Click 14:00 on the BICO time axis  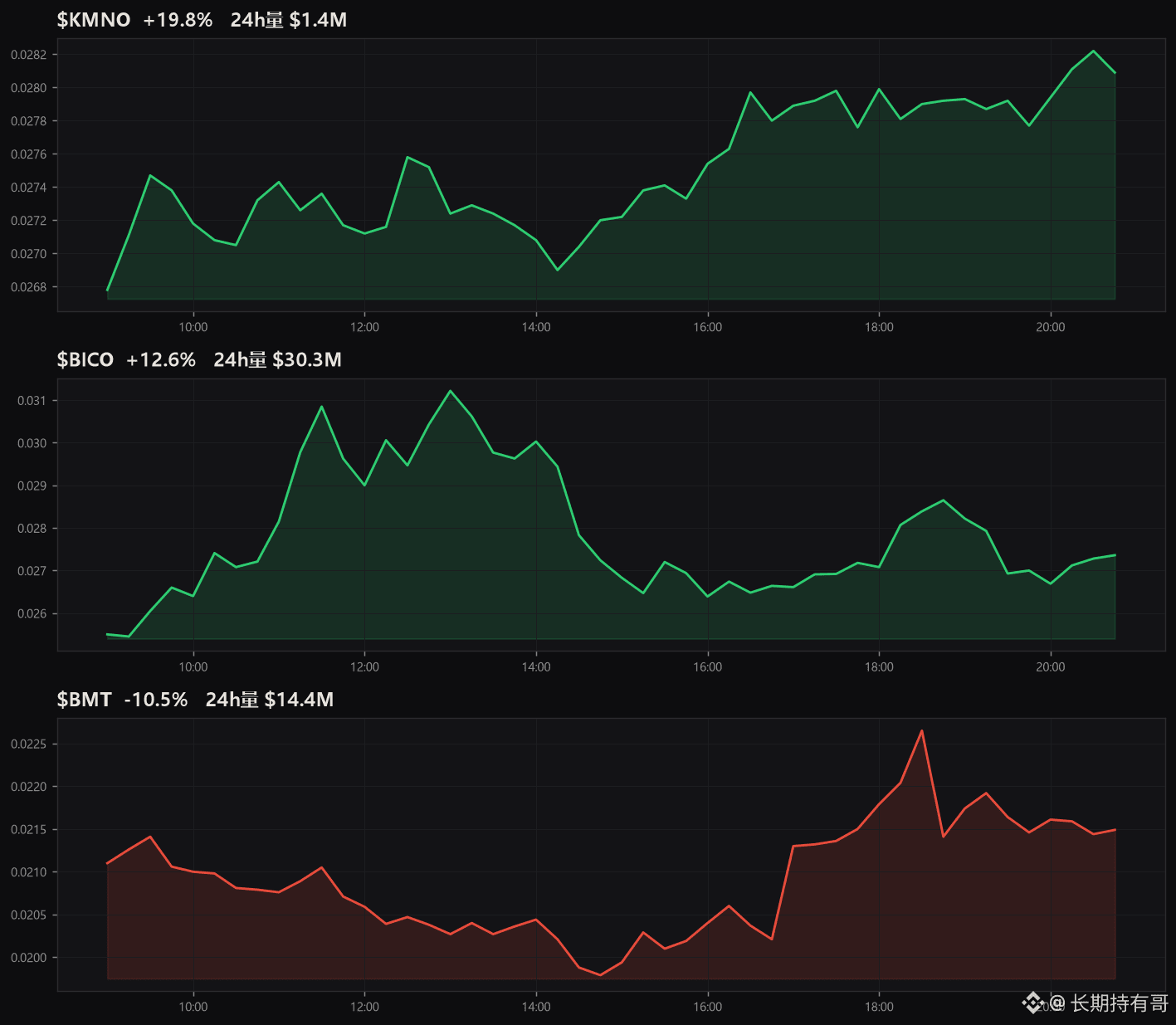pyautogui.click(x=536, y=667)
